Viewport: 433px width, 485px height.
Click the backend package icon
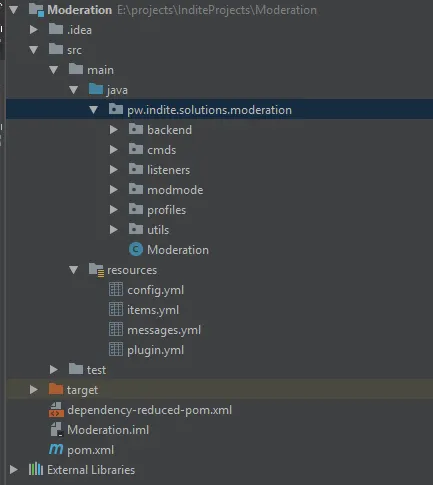(136, 129)
